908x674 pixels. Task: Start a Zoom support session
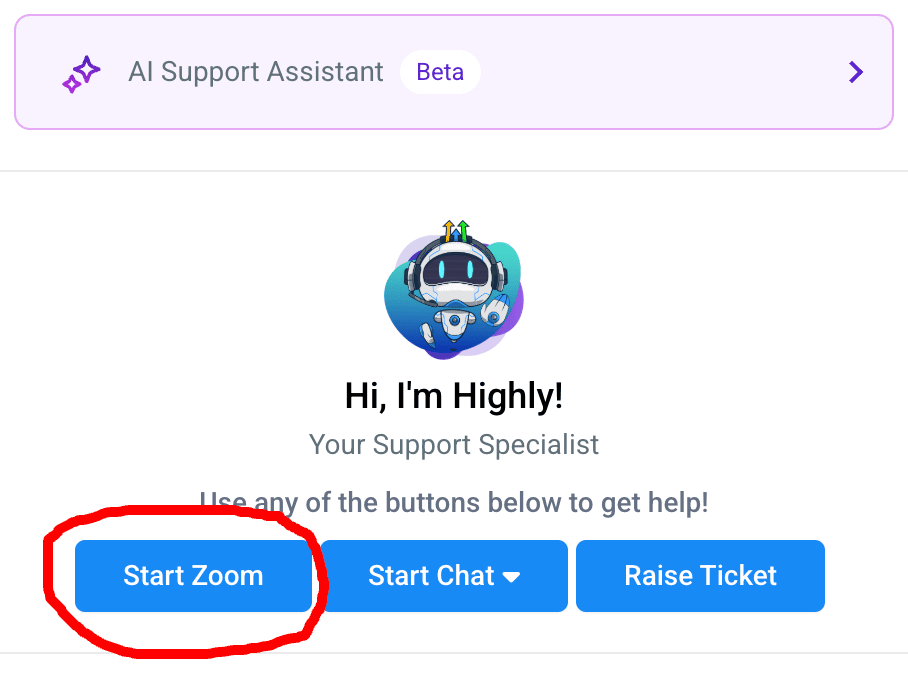click(x=193, y=576)
